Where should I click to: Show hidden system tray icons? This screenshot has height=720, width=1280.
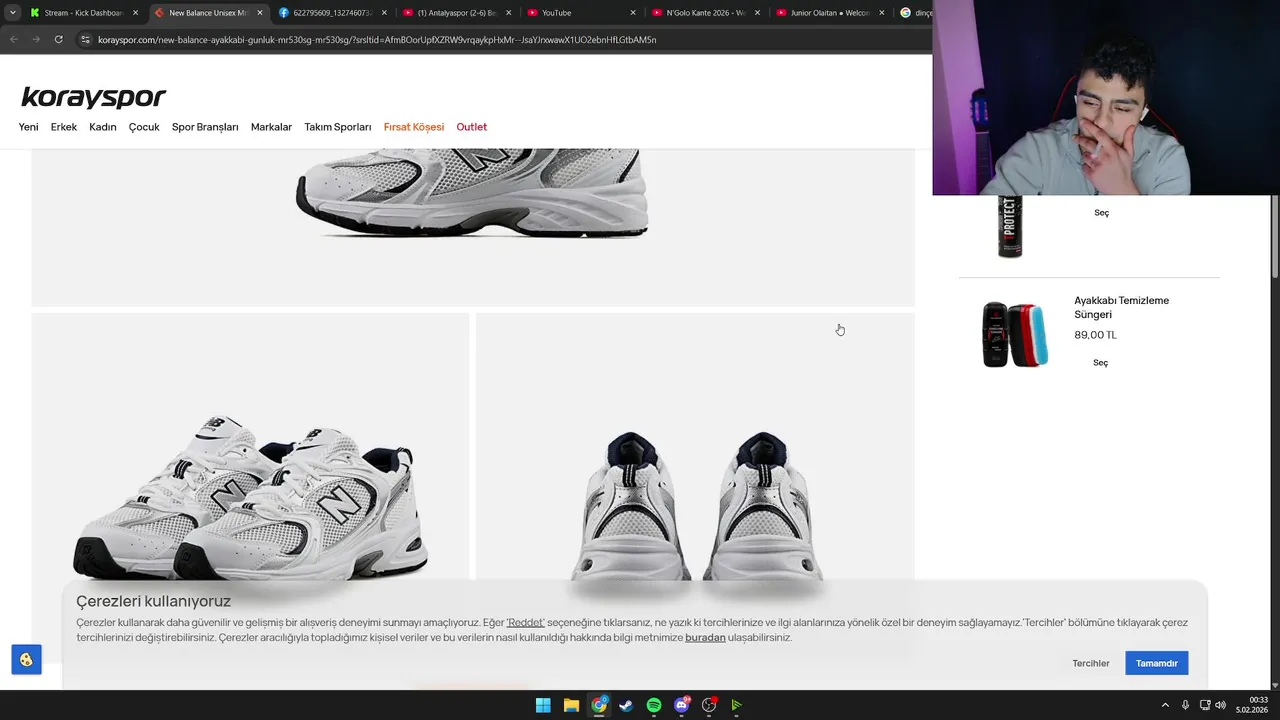pyautogui.click(x=1164, y=705)
